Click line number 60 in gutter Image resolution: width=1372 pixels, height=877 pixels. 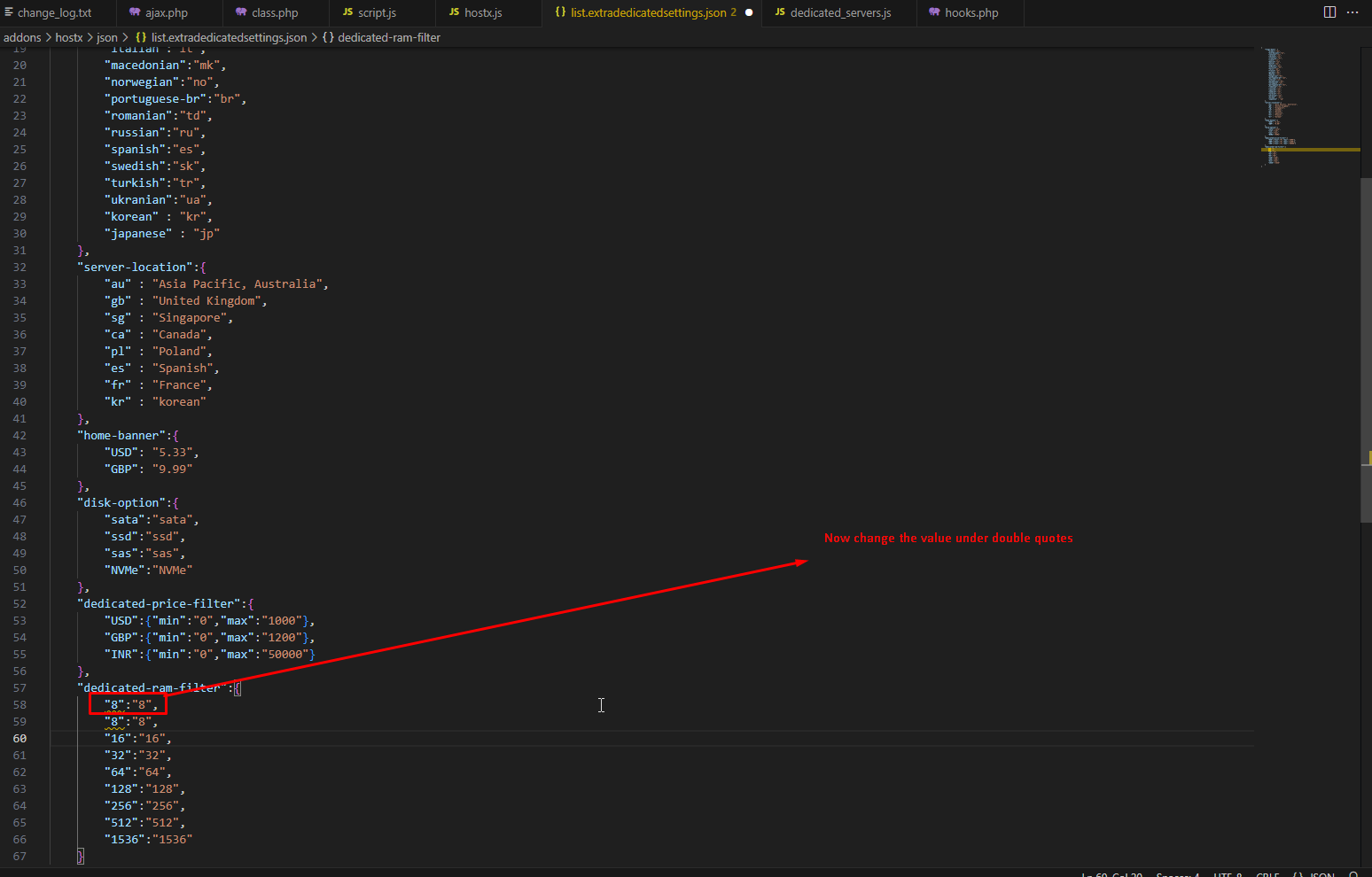(x=19, y=739)
